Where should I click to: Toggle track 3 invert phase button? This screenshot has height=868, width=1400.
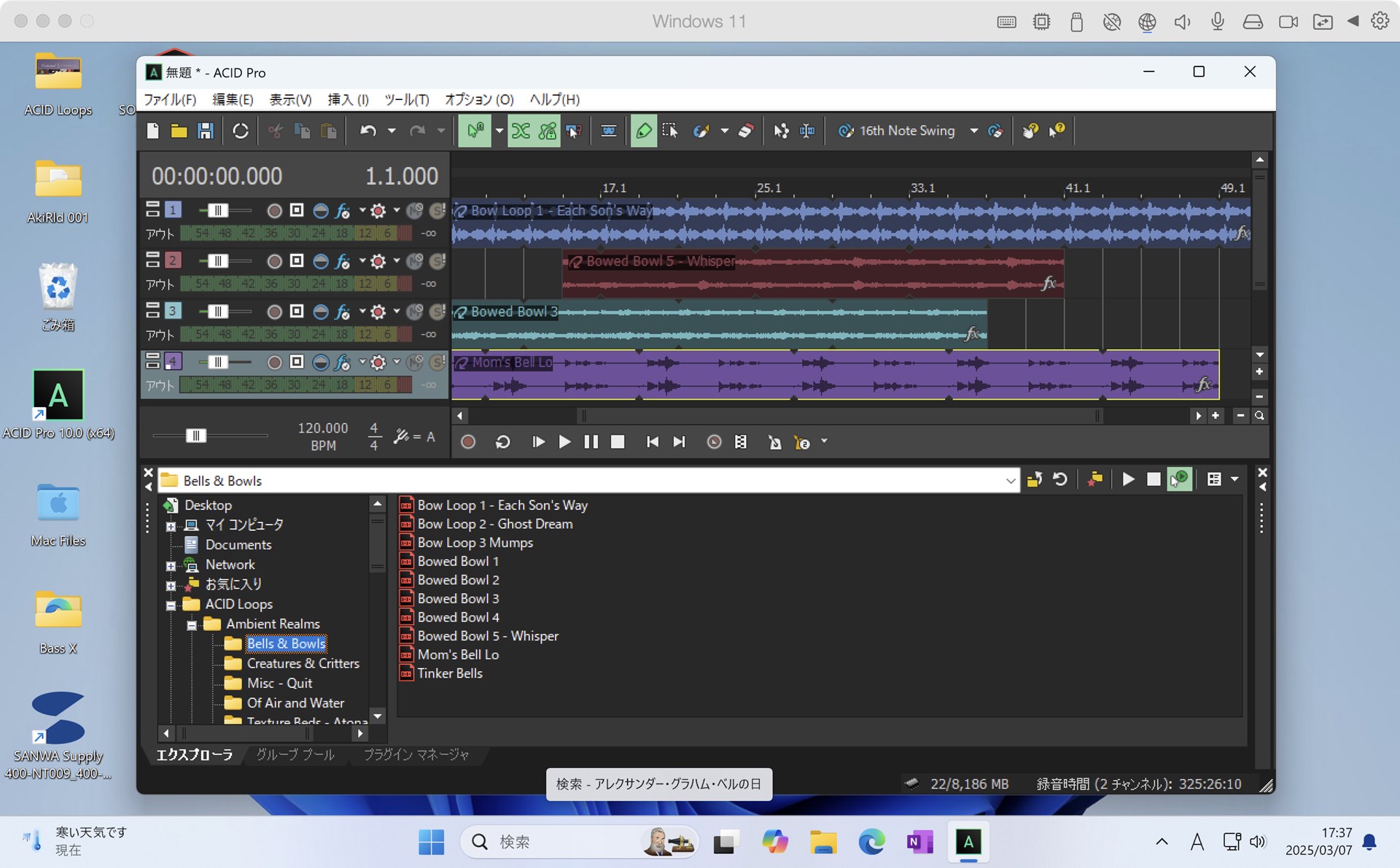point(320,311)
